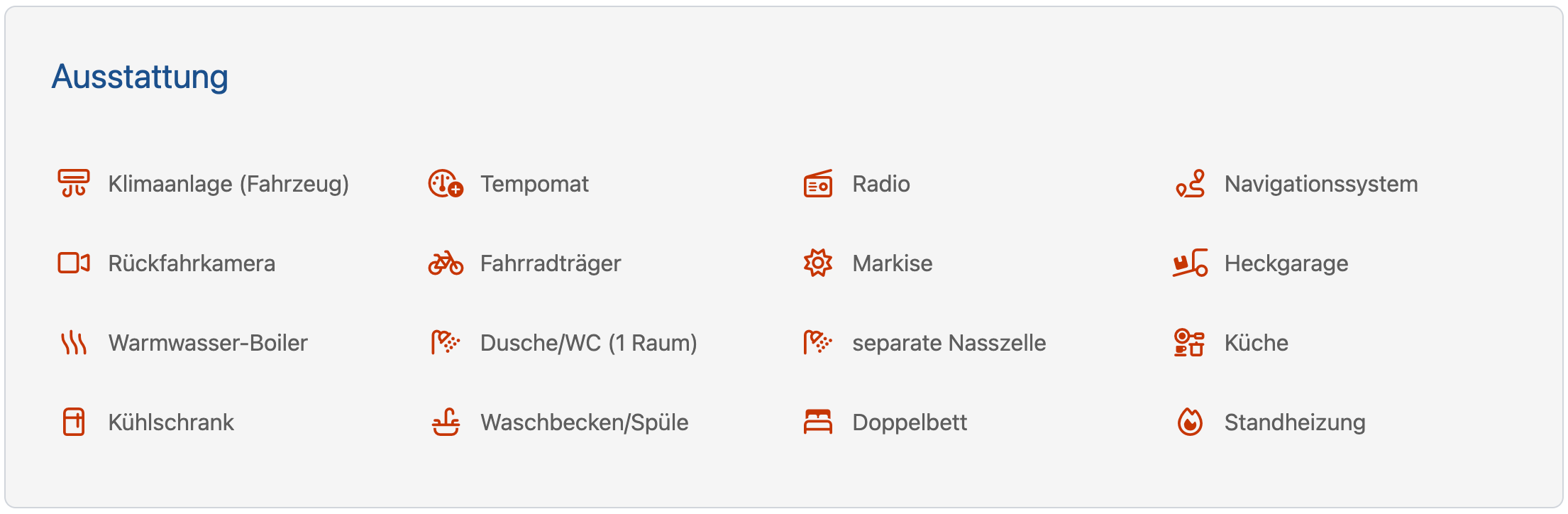Click the Waschbecken/Spüle sink icon
Screen dimensions: 1568x514
tap(446, 422)
